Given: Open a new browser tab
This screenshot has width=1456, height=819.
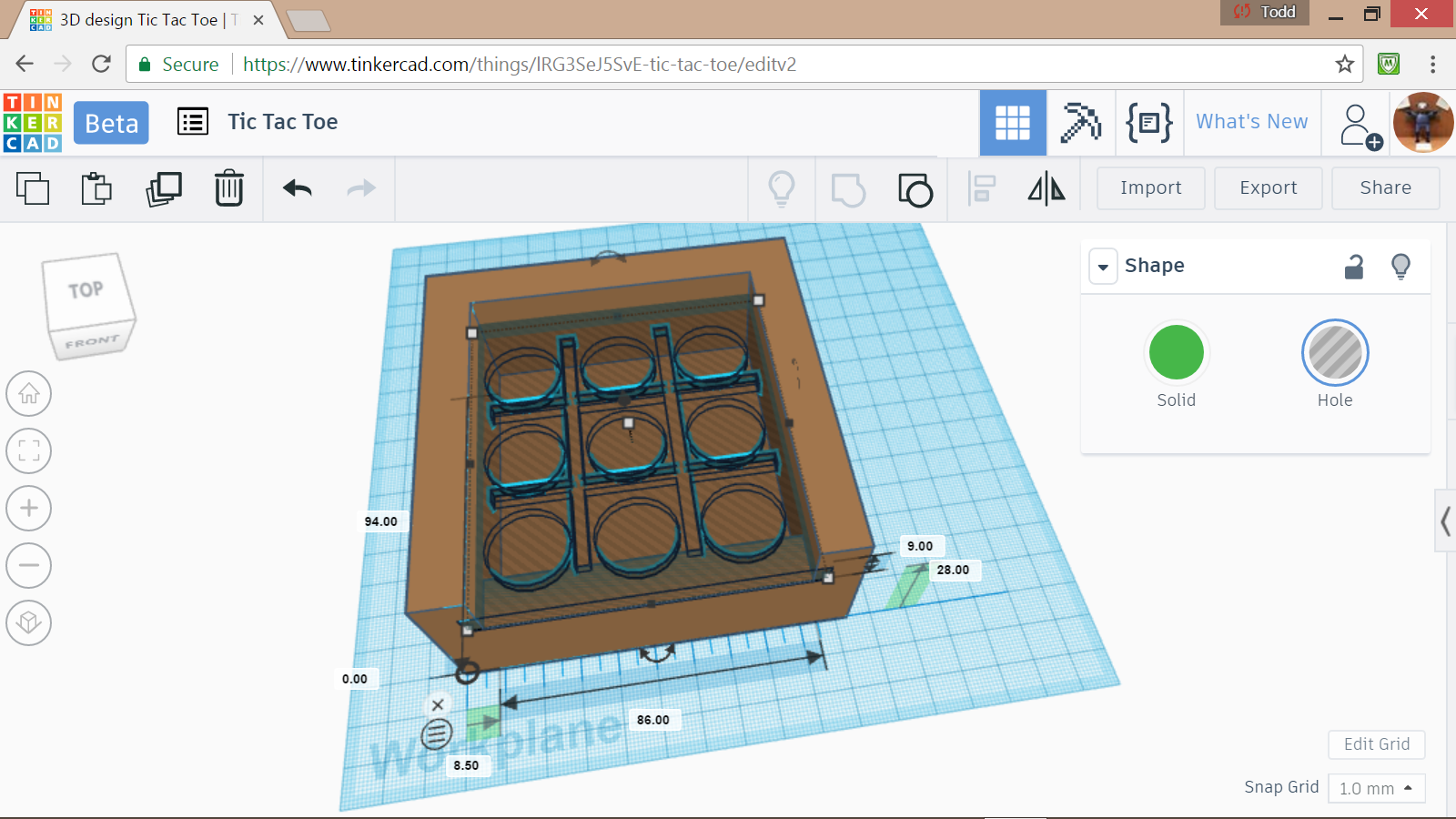Looking at the screenshot, I should click(308, 21).
